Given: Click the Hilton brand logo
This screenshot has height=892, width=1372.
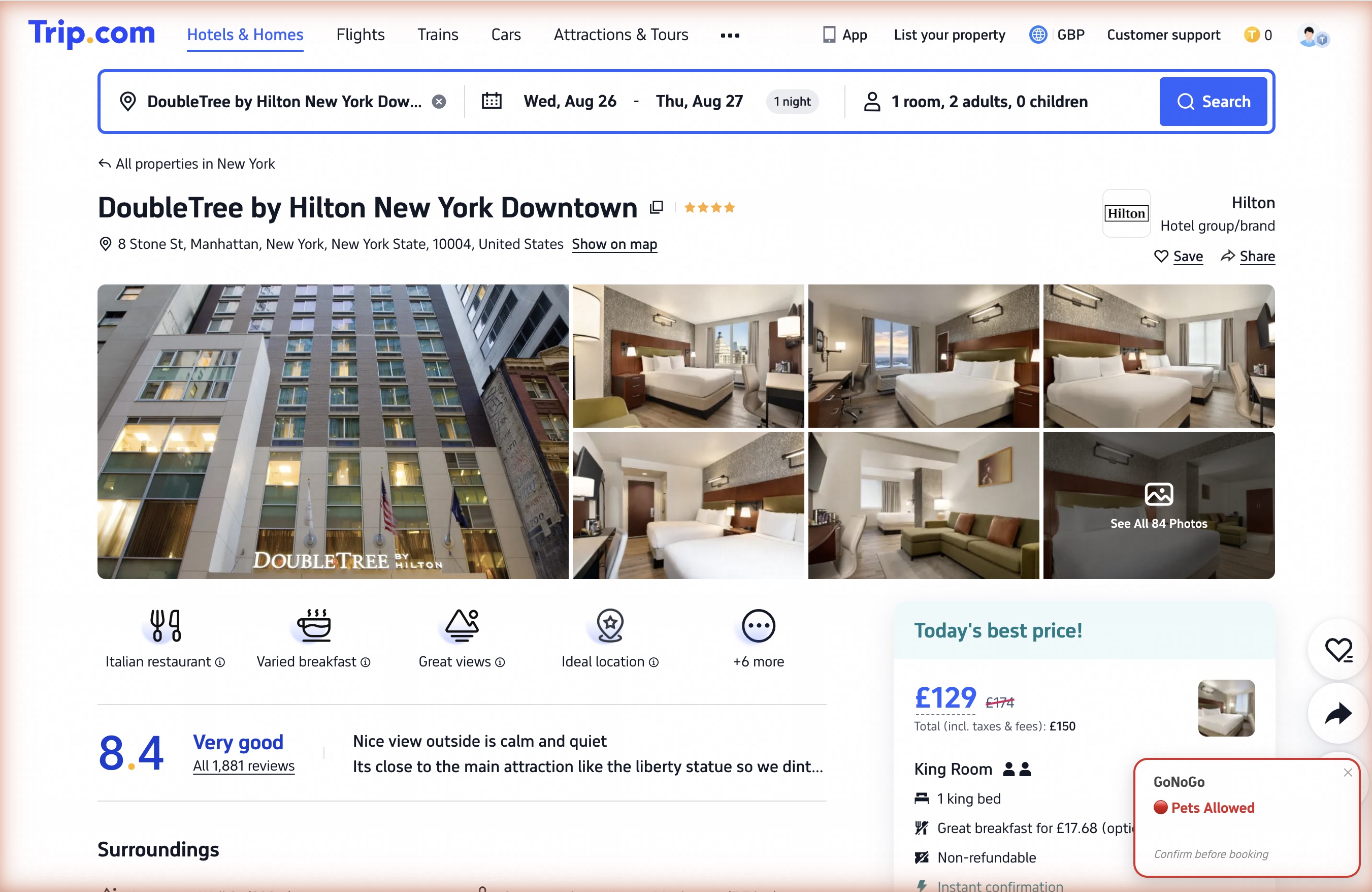Looking at the screenshot, I should coord(1126,213).
